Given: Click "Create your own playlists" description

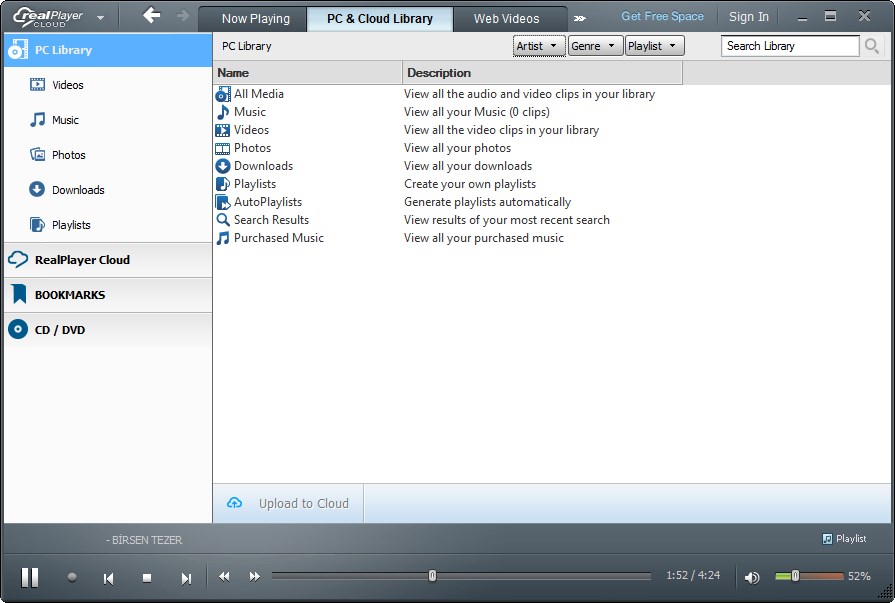Looking at the screenshot, I should pos(470,184).
